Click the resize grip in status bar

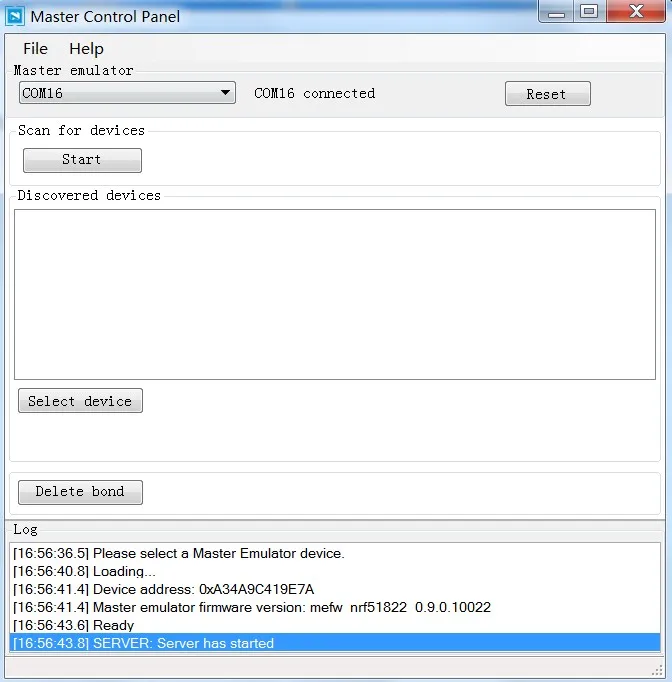(x=658, y=670)
